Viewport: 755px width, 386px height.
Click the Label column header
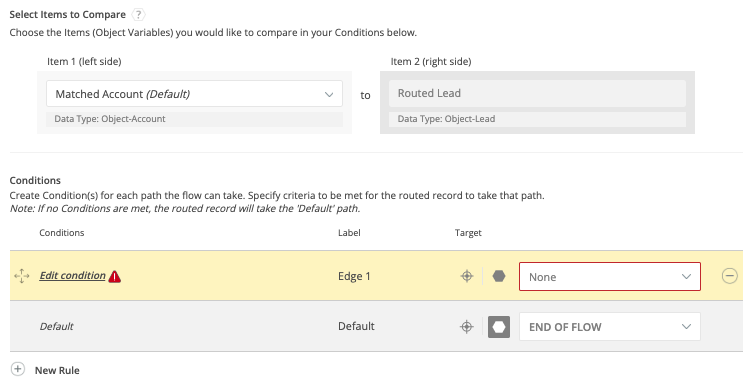(349, 233)
